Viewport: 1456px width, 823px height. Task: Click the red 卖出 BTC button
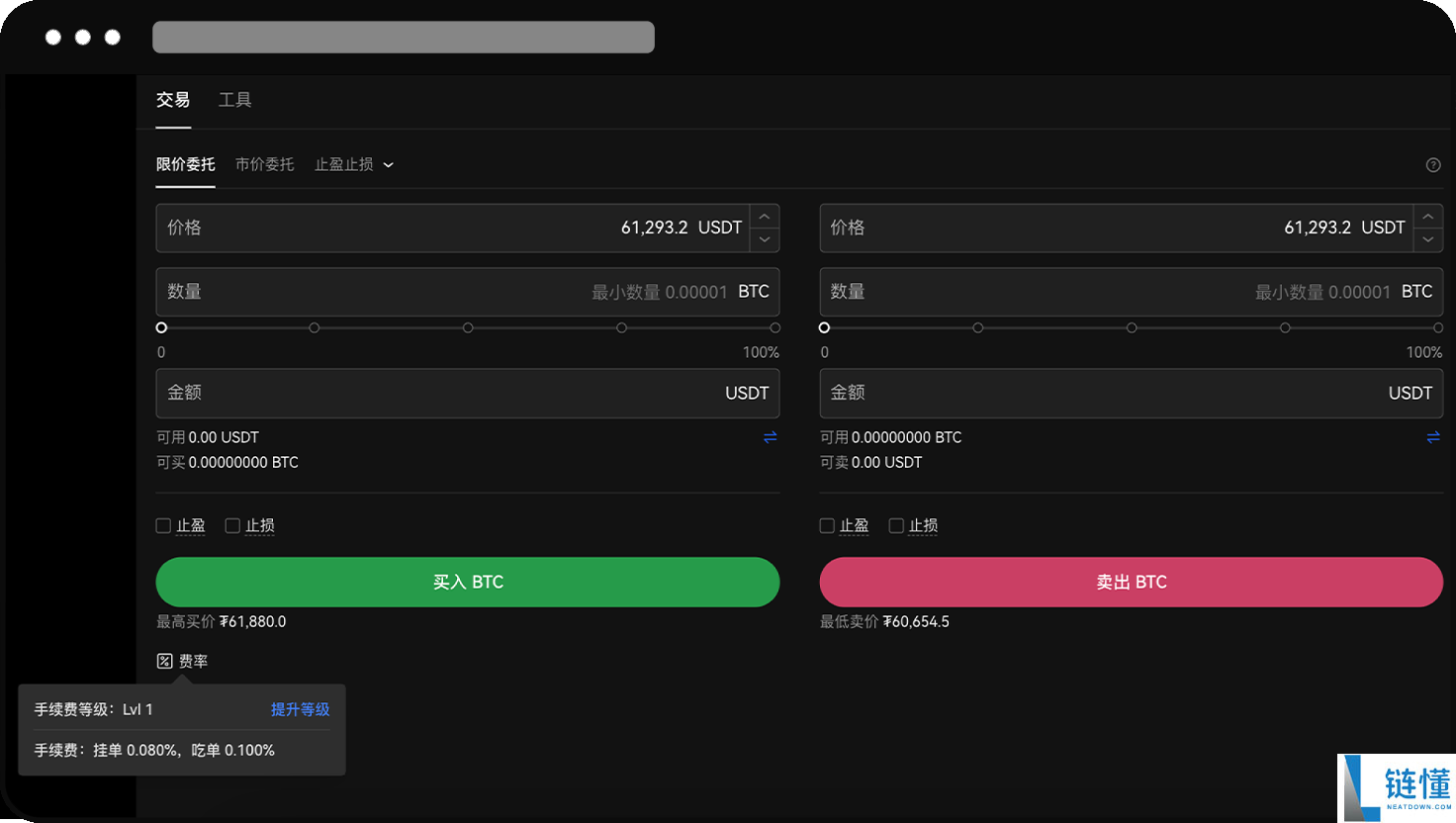click(1131, 582)
